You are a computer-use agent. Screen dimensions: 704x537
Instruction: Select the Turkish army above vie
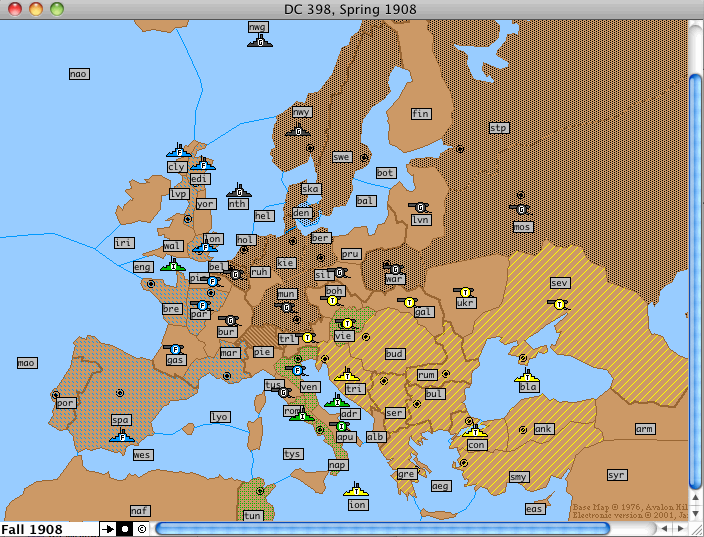coord(346,323)
